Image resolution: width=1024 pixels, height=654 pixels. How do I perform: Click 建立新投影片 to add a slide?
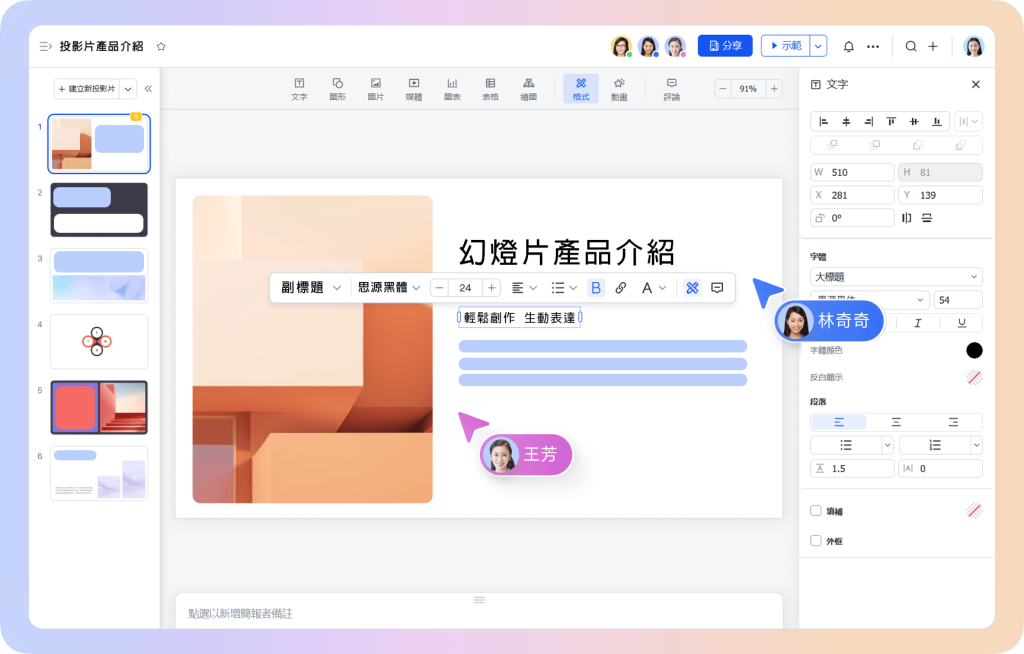[87, 88]
